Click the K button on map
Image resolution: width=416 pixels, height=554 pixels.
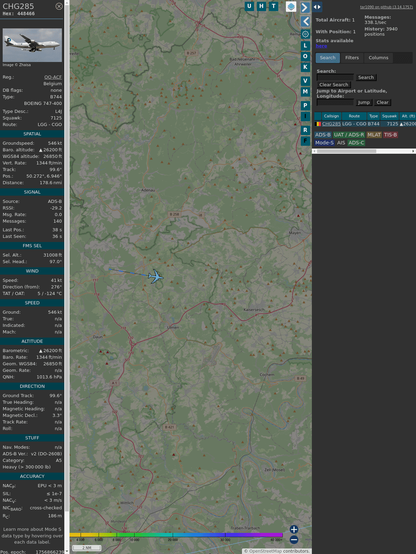coord(305,67)
